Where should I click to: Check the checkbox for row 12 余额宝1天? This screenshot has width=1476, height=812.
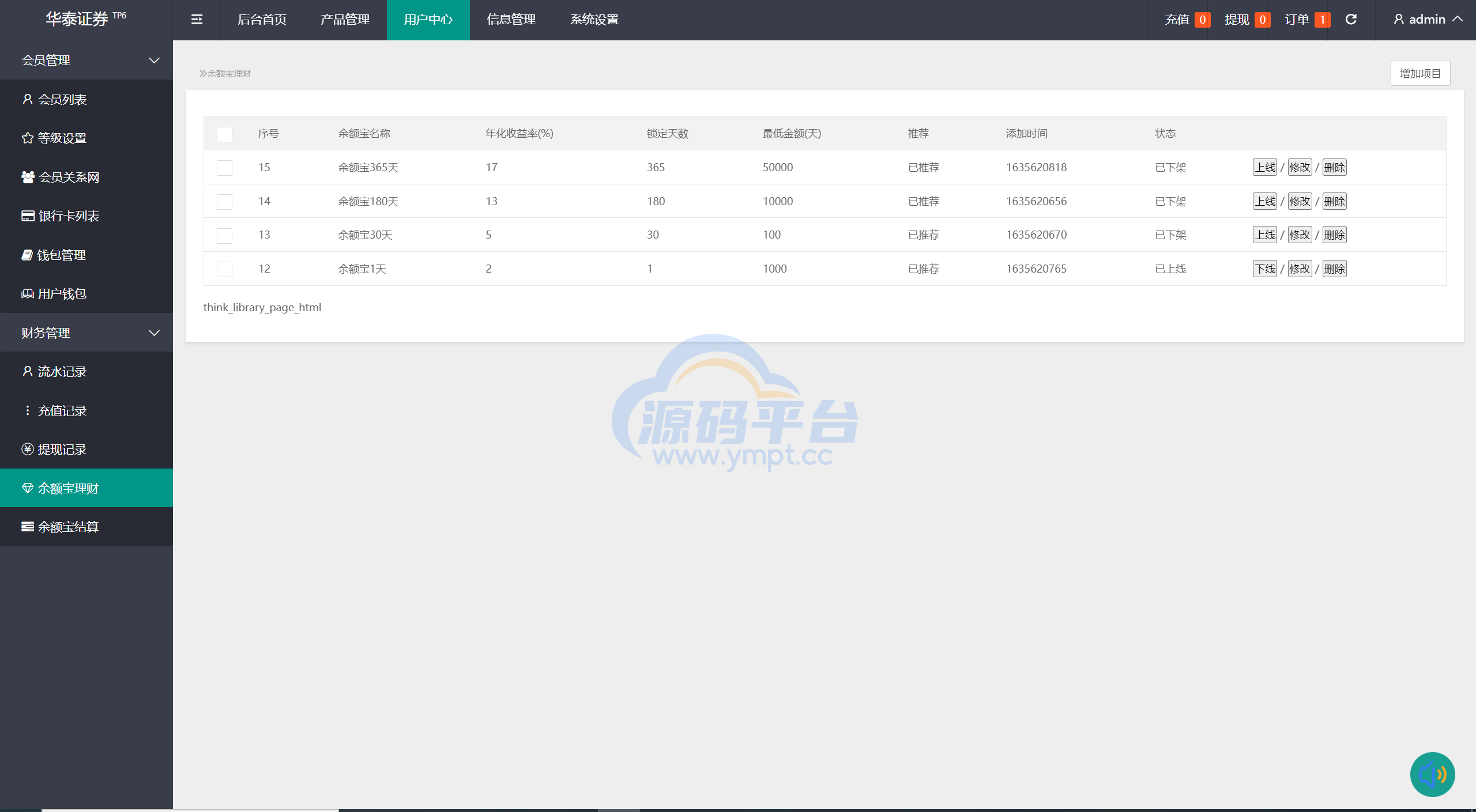pyautogui.click(x=224, y=269)
